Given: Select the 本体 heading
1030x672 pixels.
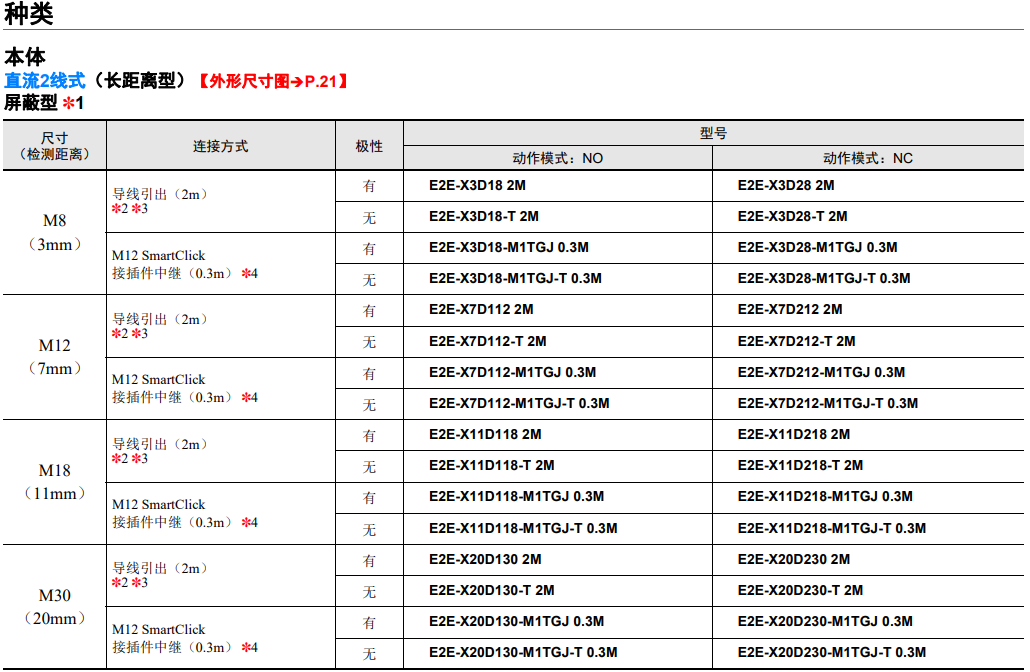Looking at the screenshot, I should coord(24,57).
